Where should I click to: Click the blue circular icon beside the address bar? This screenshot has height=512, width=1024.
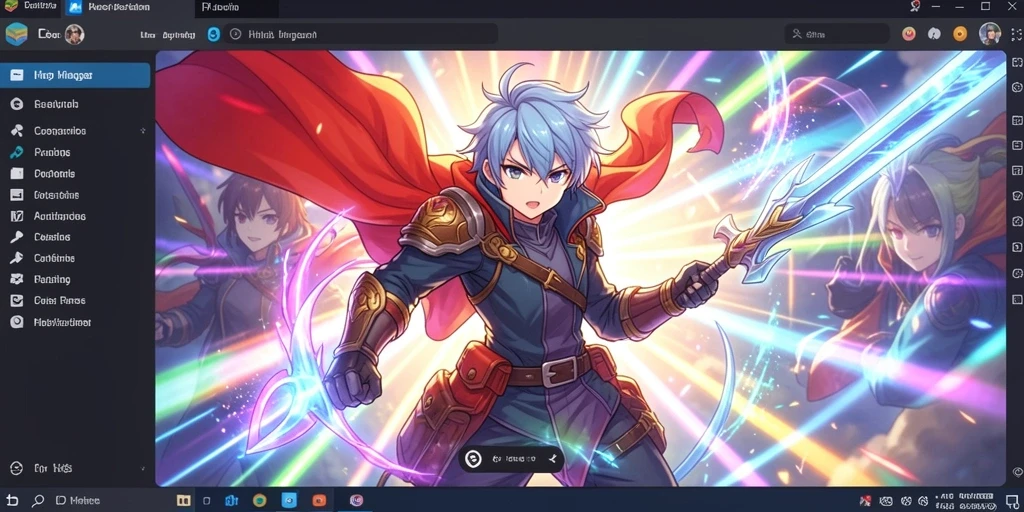(x=214, y=35)
